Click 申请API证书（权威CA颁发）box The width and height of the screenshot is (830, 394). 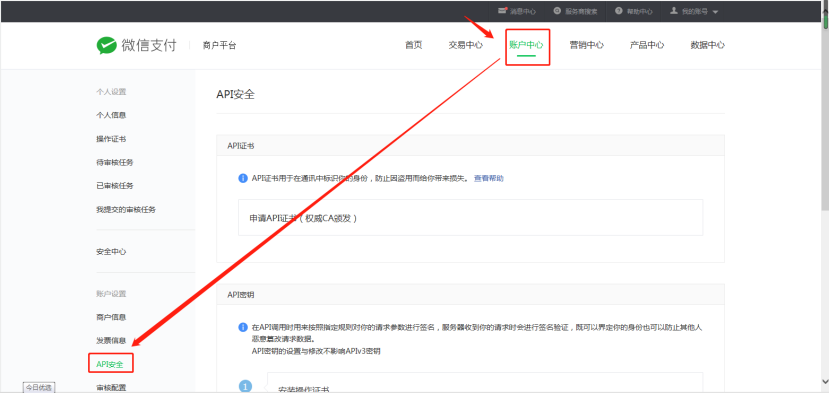pyautogui.click(x=471, y=217)
